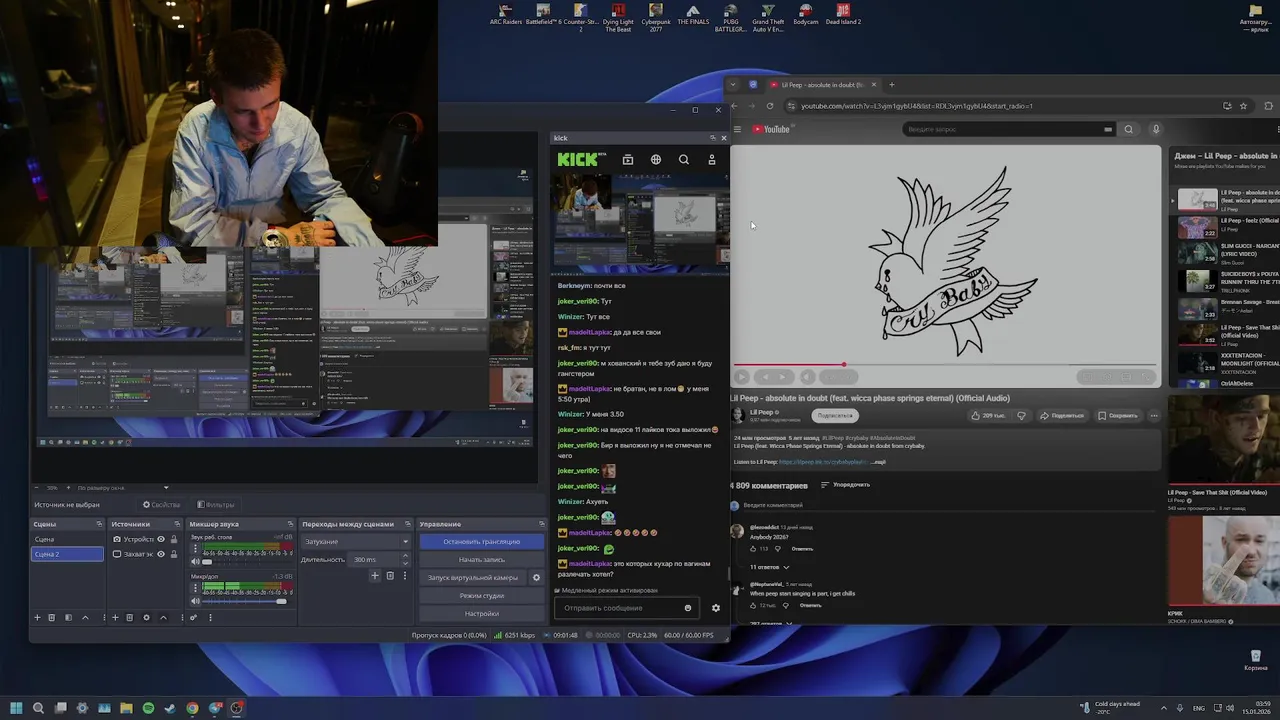Image resolution: width=1280 pixels, height=720 pixels.
Task: Select Сцена in scenes list
Action: 67,539
